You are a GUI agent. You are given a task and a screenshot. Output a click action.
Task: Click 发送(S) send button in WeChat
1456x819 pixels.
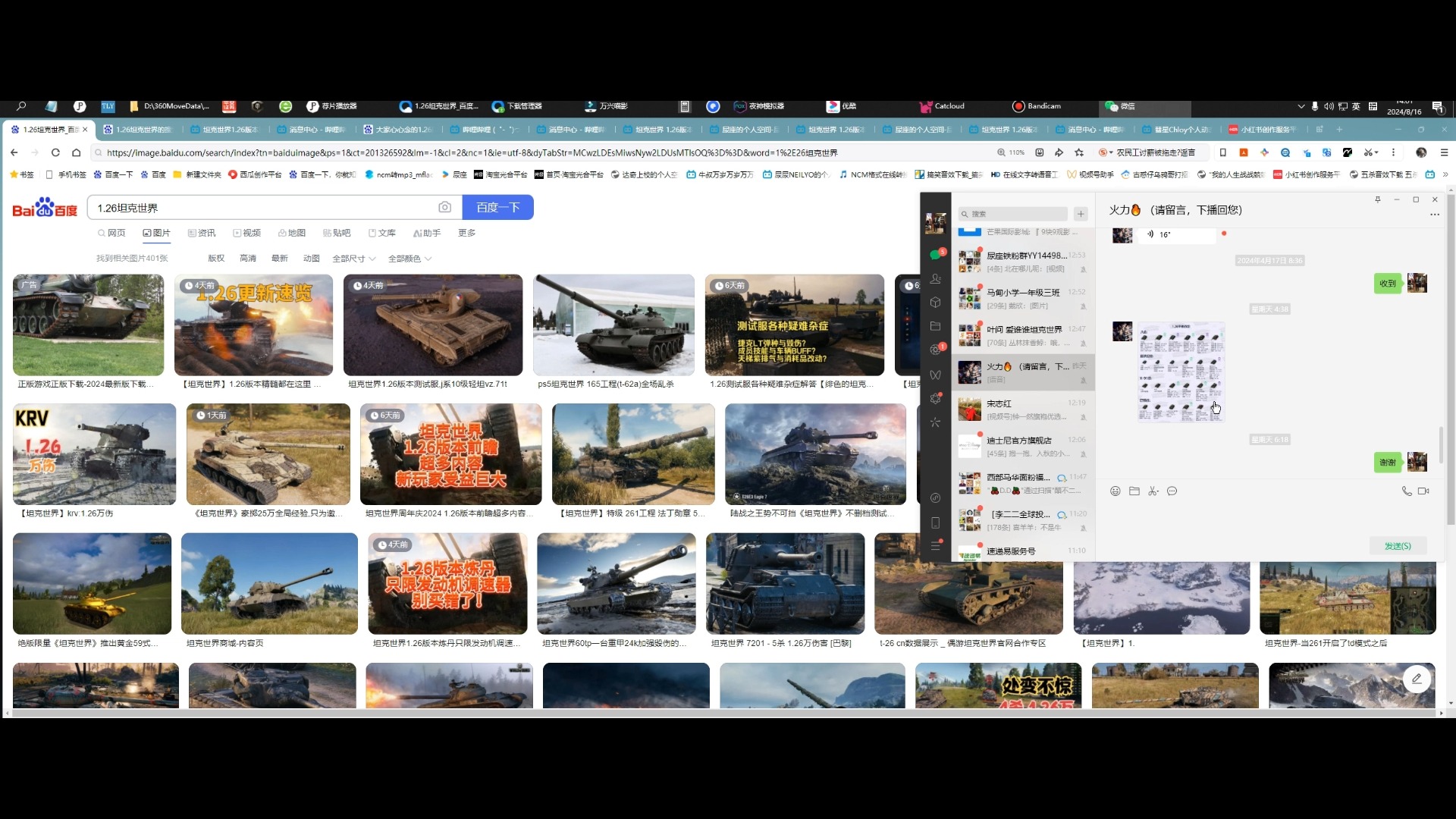(1398, 546)
